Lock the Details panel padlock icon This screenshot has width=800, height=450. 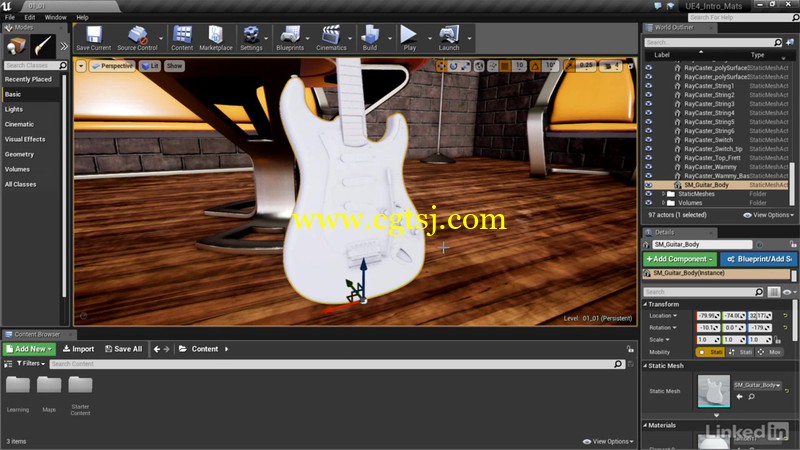click(792, 245)
